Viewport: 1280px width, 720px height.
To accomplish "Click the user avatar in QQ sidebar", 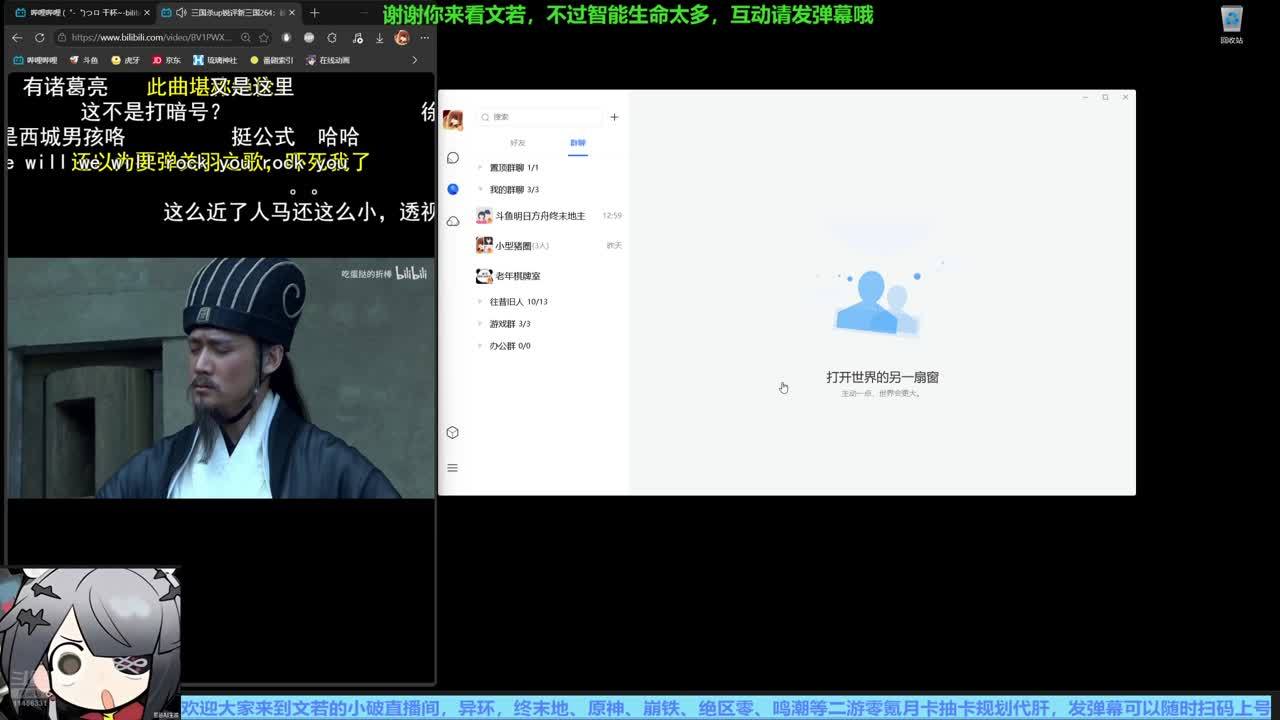I will coord(453,120).
